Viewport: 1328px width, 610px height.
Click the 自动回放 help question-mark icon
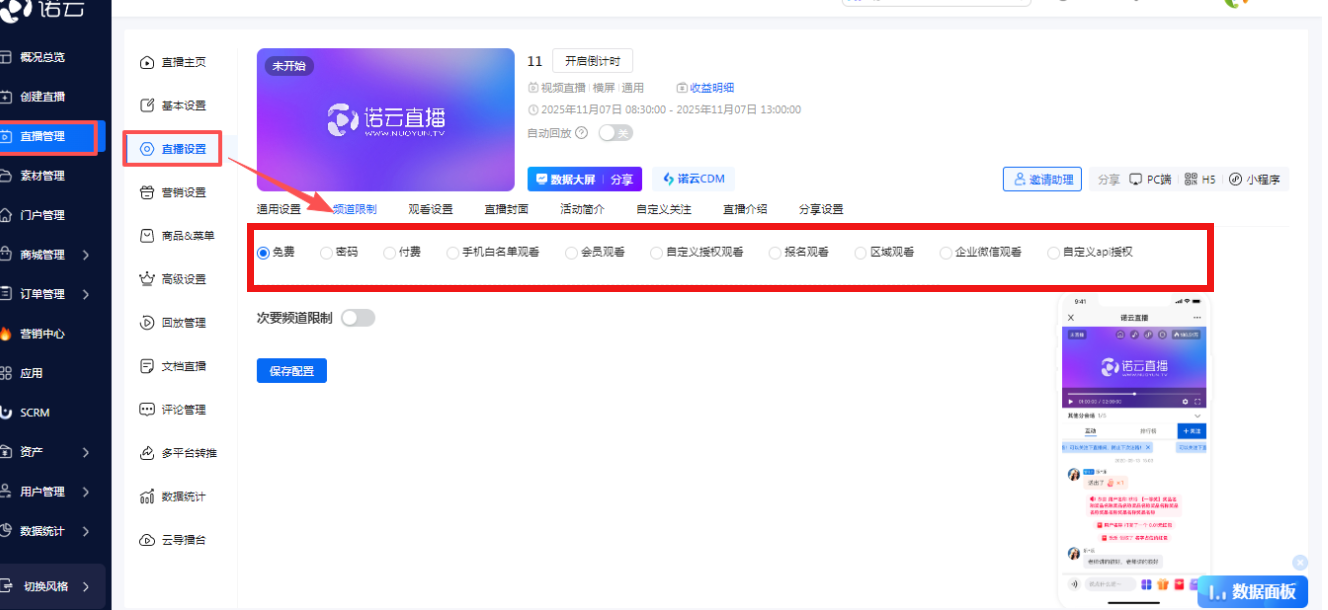coord(582,133)
